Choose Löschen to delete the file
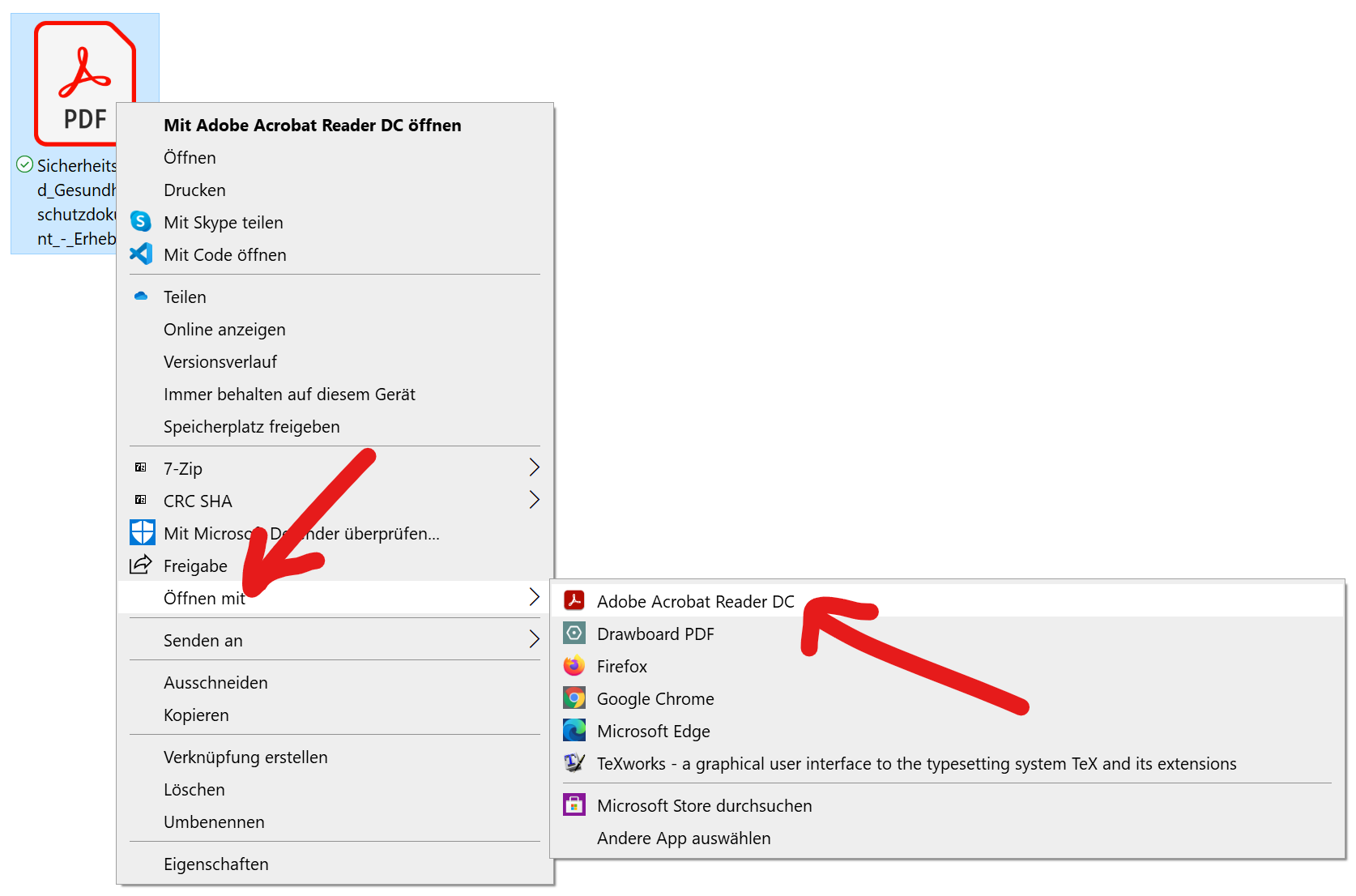Image resolution: width=1356 pixels, height=896 pixels. (335, 789)
